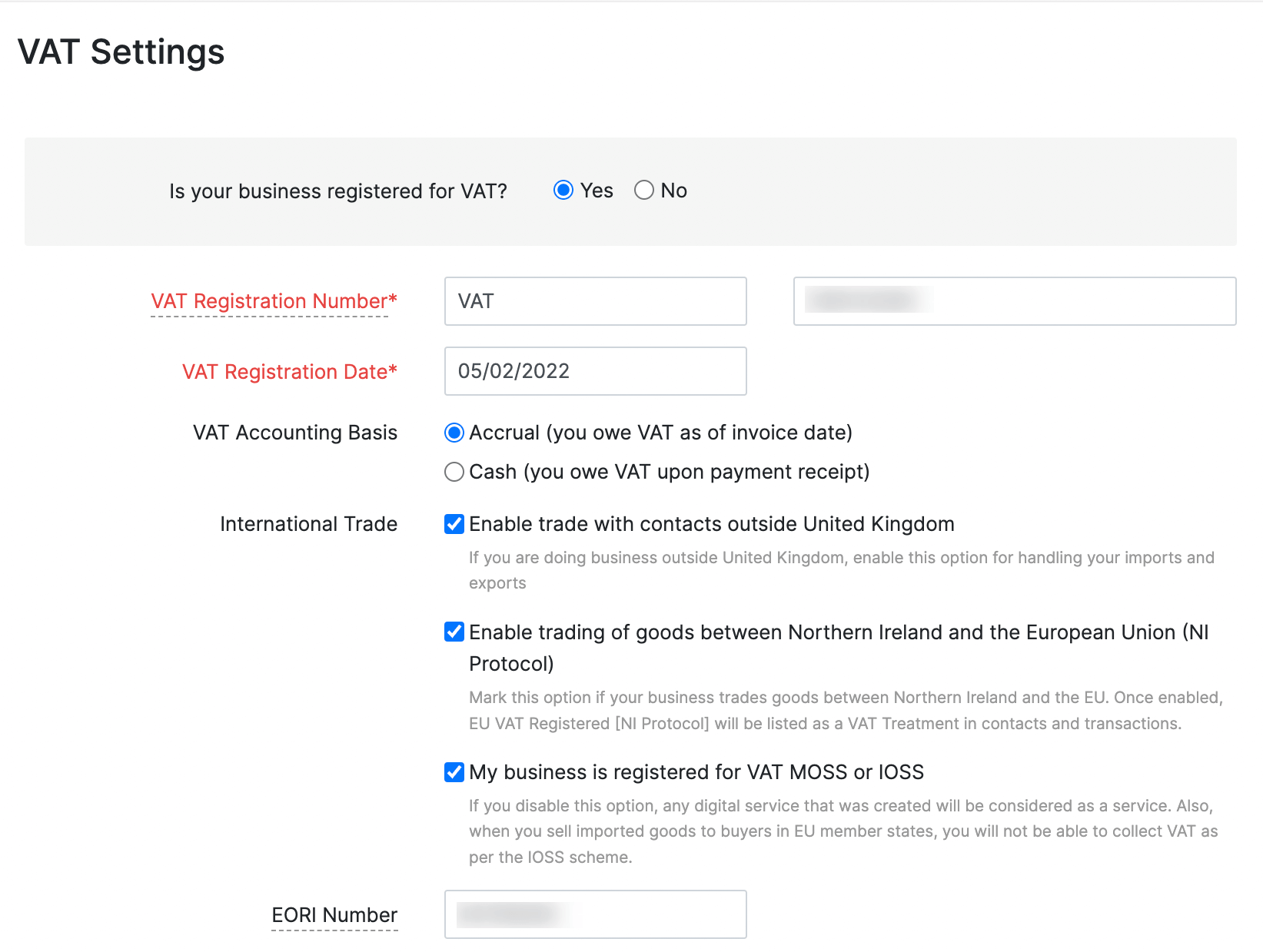The height and width of the screenshot is (952, 1263).
Task: Focus the blurred VAT registration number field
Action: pyautogui.click(x=1014, y=301)
